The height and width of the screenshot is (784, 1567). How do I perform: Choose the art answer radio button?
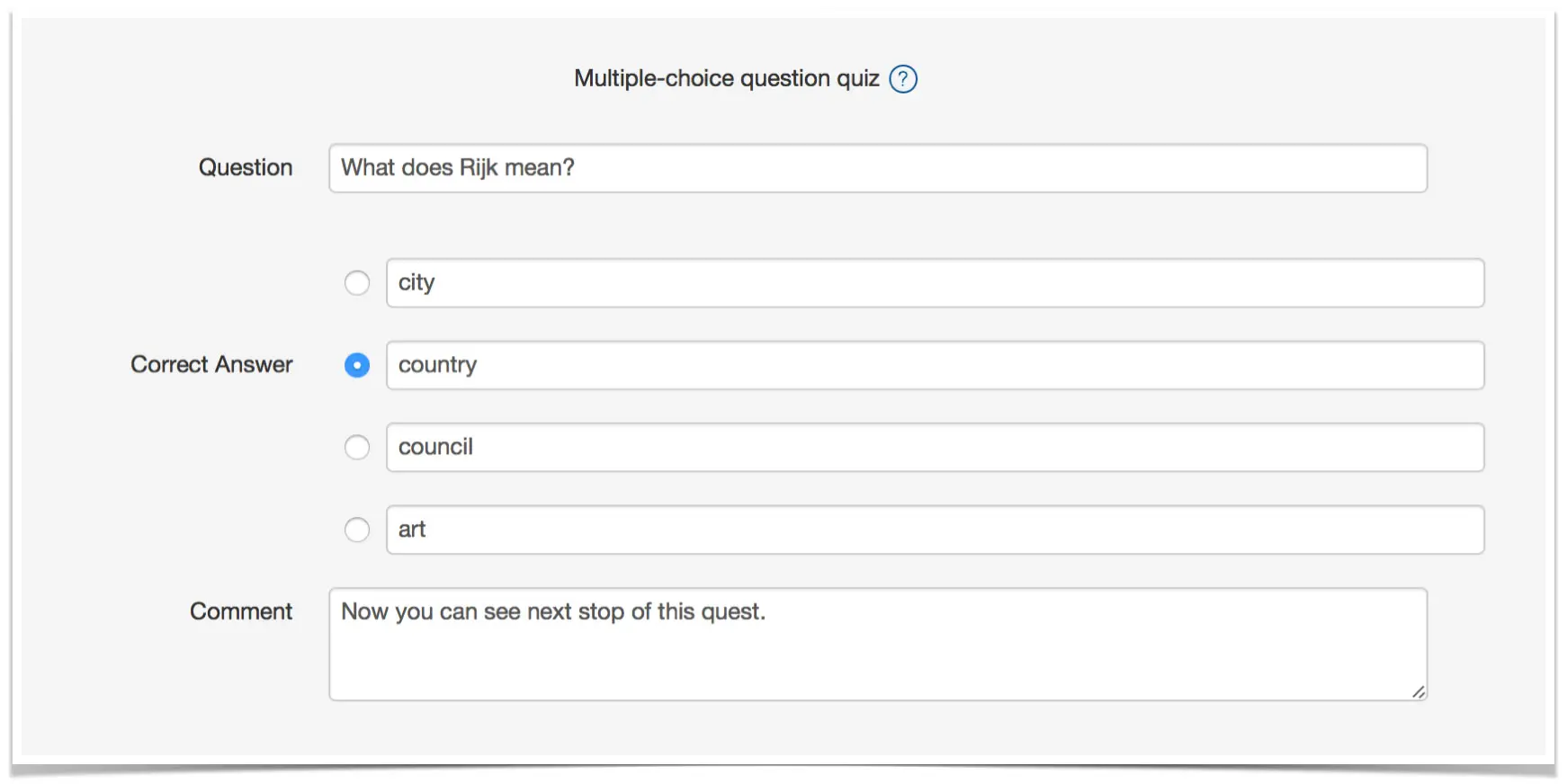(357, 530)
